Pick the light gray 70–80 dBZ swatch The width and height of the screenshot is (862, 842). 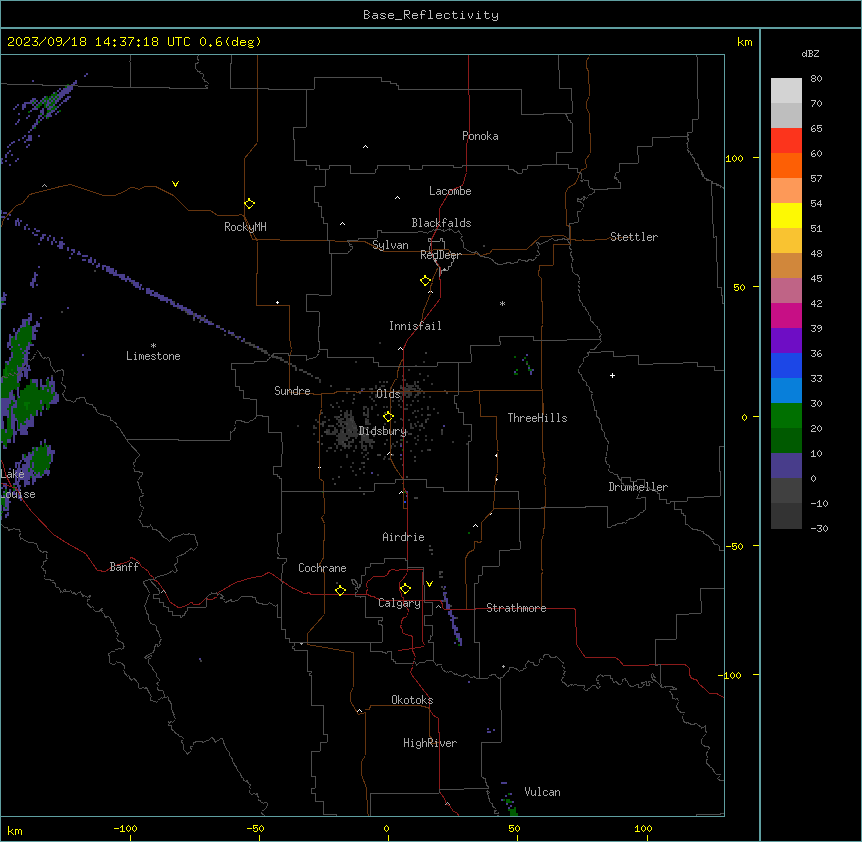coord(786,91)
